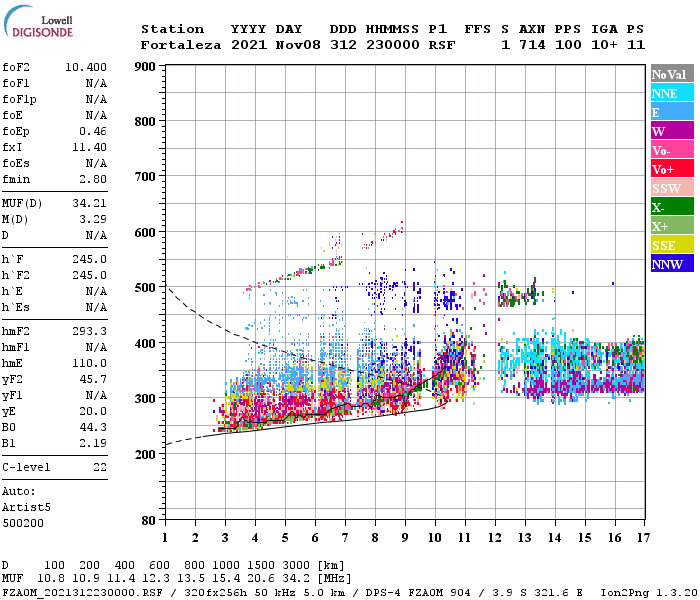Click the 17 MHz x-axis label
The image size is (700, 600).
coord(643,538)
